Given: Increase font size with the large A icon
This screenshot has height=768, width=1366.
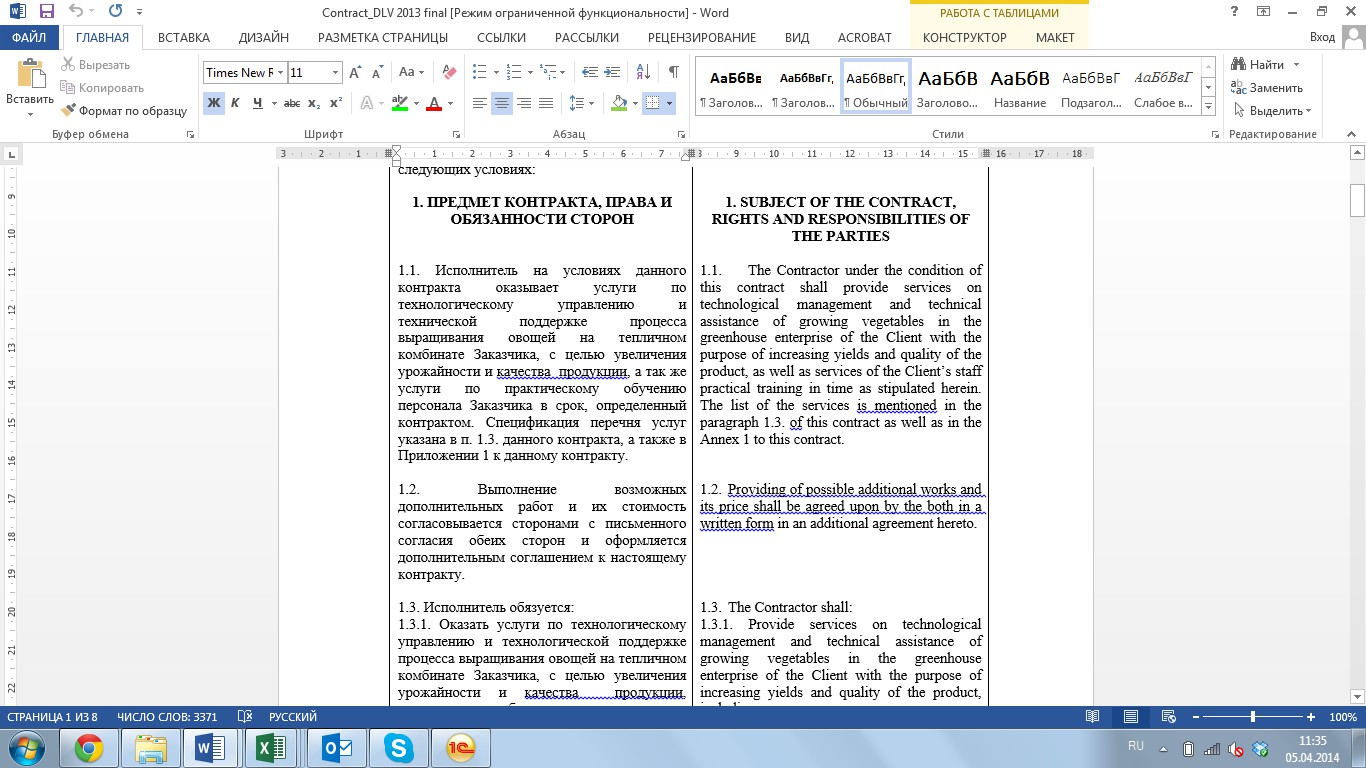Looking at the screenshot, I should pos(356,73).
